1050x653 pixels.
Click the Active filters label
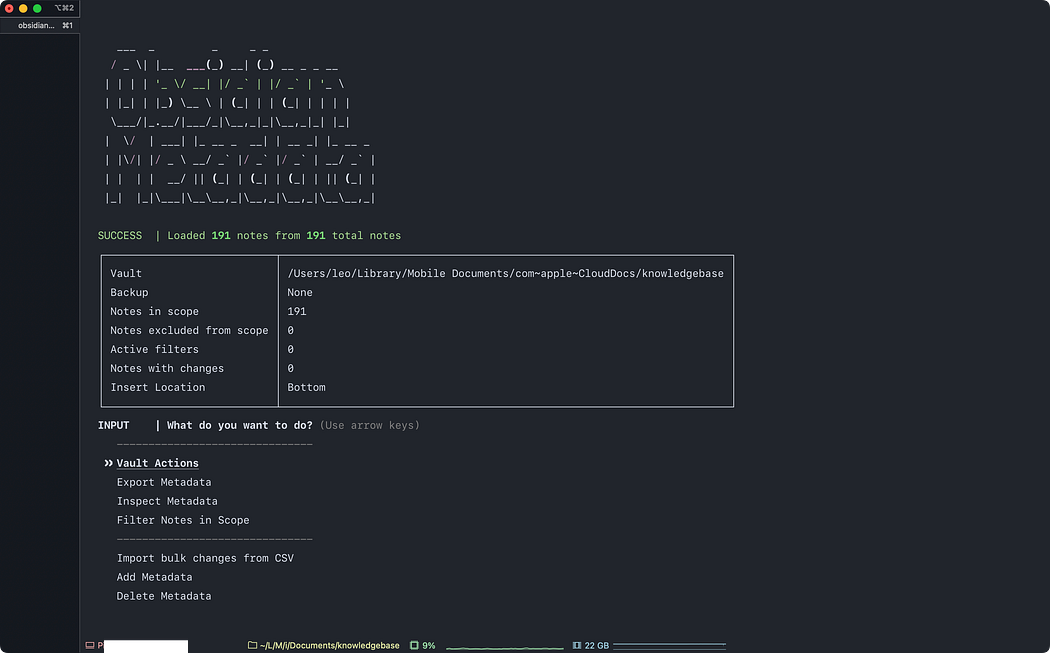click(155, 349)
